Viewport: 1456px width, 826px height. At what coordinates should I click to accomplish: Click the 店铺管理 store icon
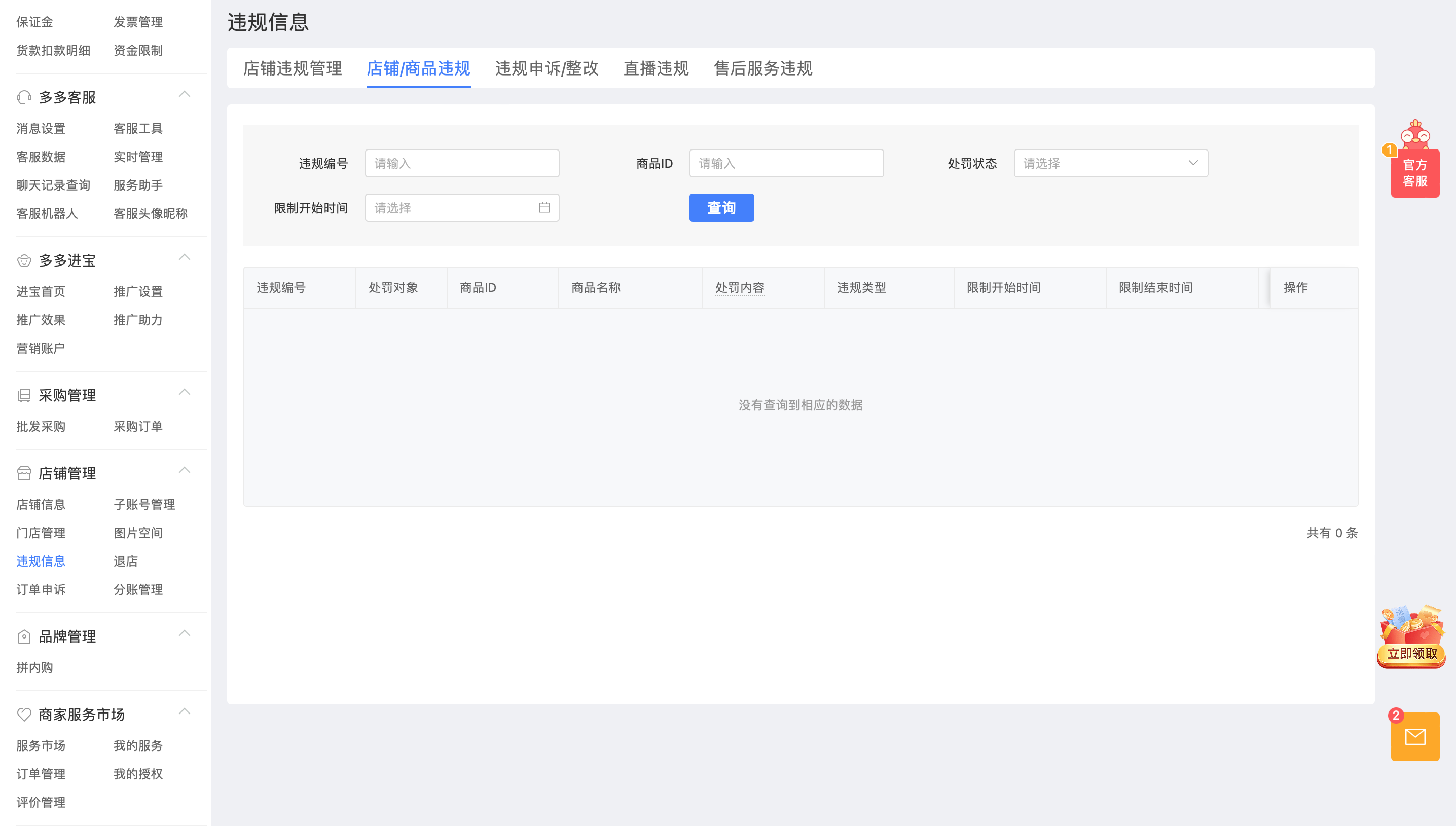24,474
